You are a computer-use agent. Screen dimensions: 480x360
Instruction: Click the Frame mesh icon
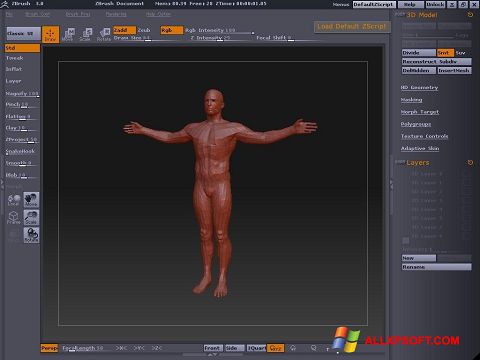coord(14,217)
